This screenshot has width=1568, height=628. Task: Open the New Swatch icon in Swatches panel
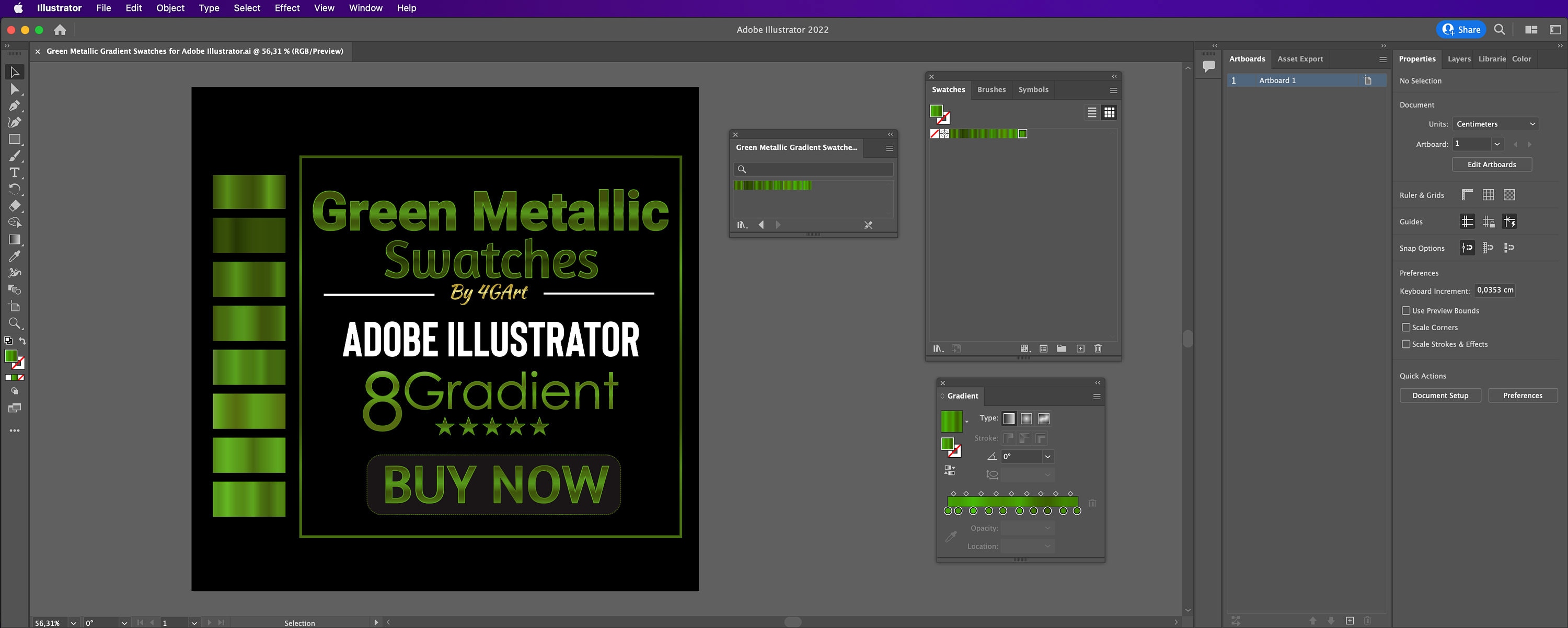[1080, 348]
